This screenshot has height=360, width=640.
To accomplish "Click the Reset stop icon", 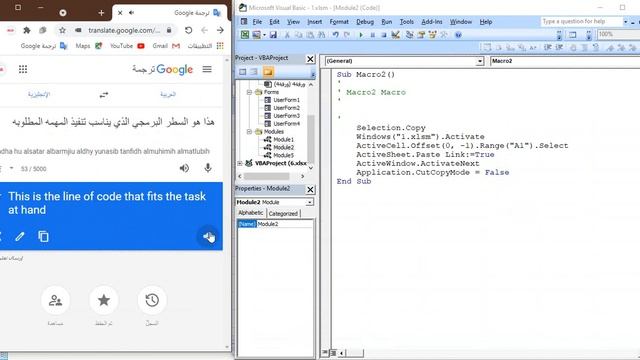I will click(x=384, y=35).
